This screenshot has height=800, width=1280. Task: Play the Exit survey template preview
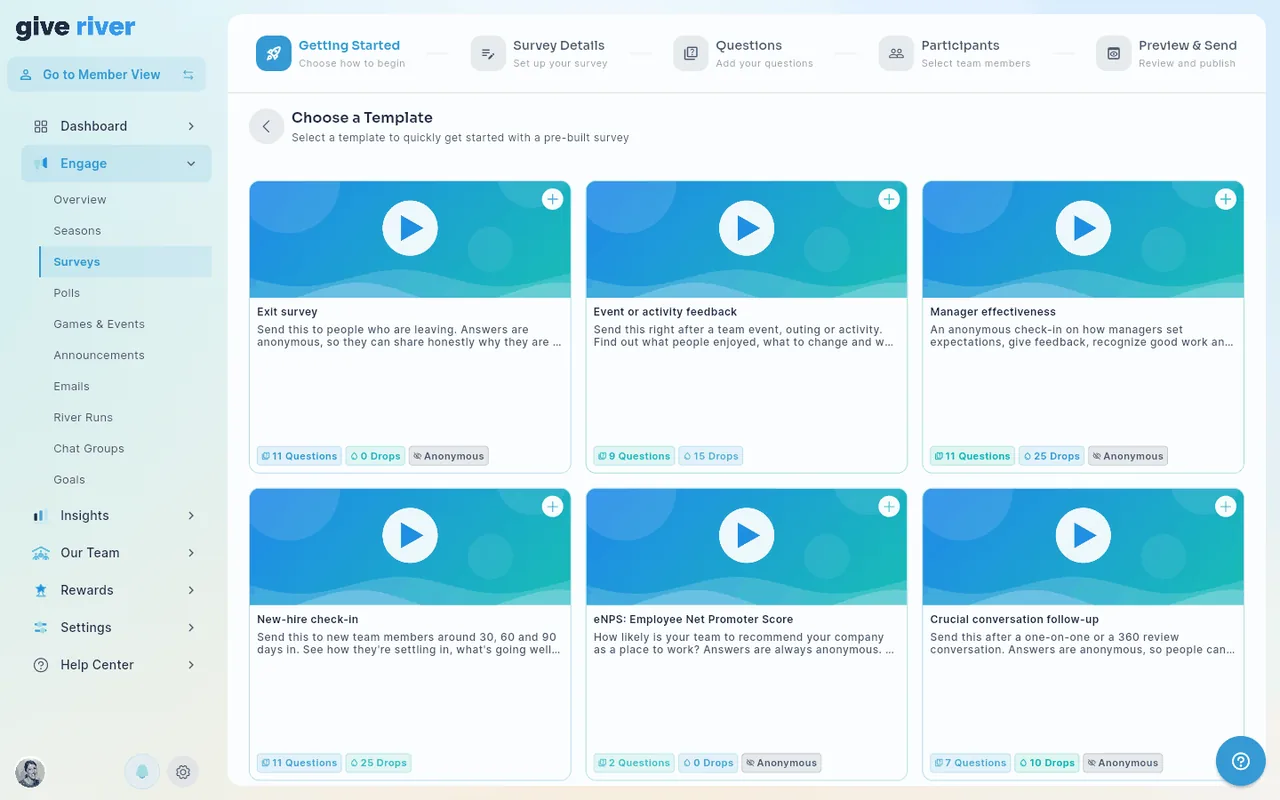click(x=410, y=229)
